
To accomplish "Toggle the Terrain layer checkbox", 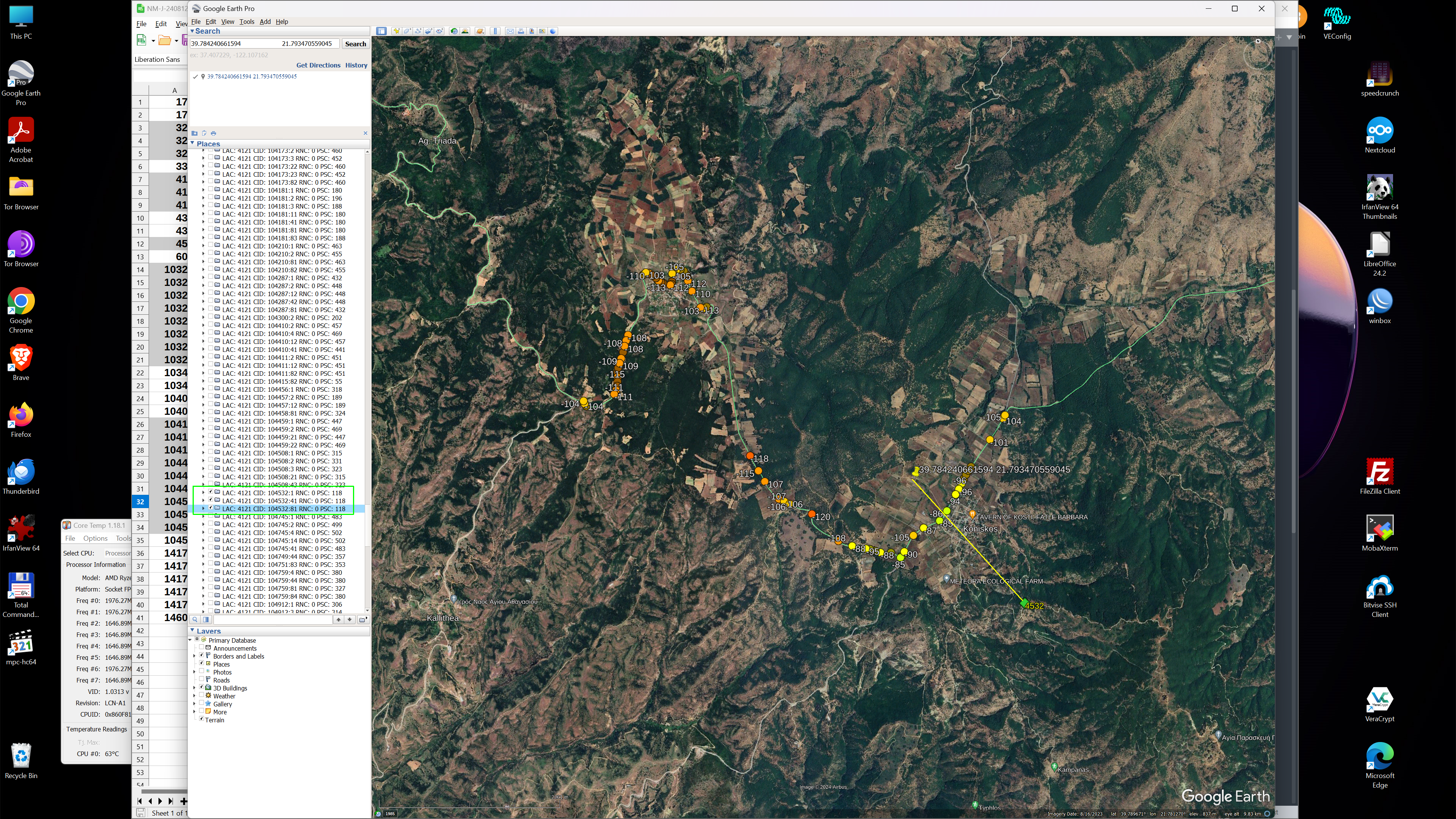I will (201, 719).
